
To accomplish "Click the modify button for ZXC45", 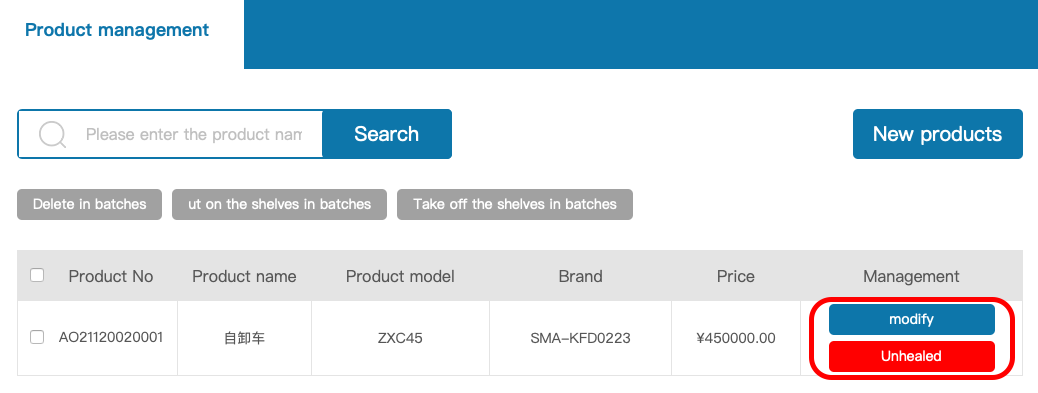I will pos(912,320).
